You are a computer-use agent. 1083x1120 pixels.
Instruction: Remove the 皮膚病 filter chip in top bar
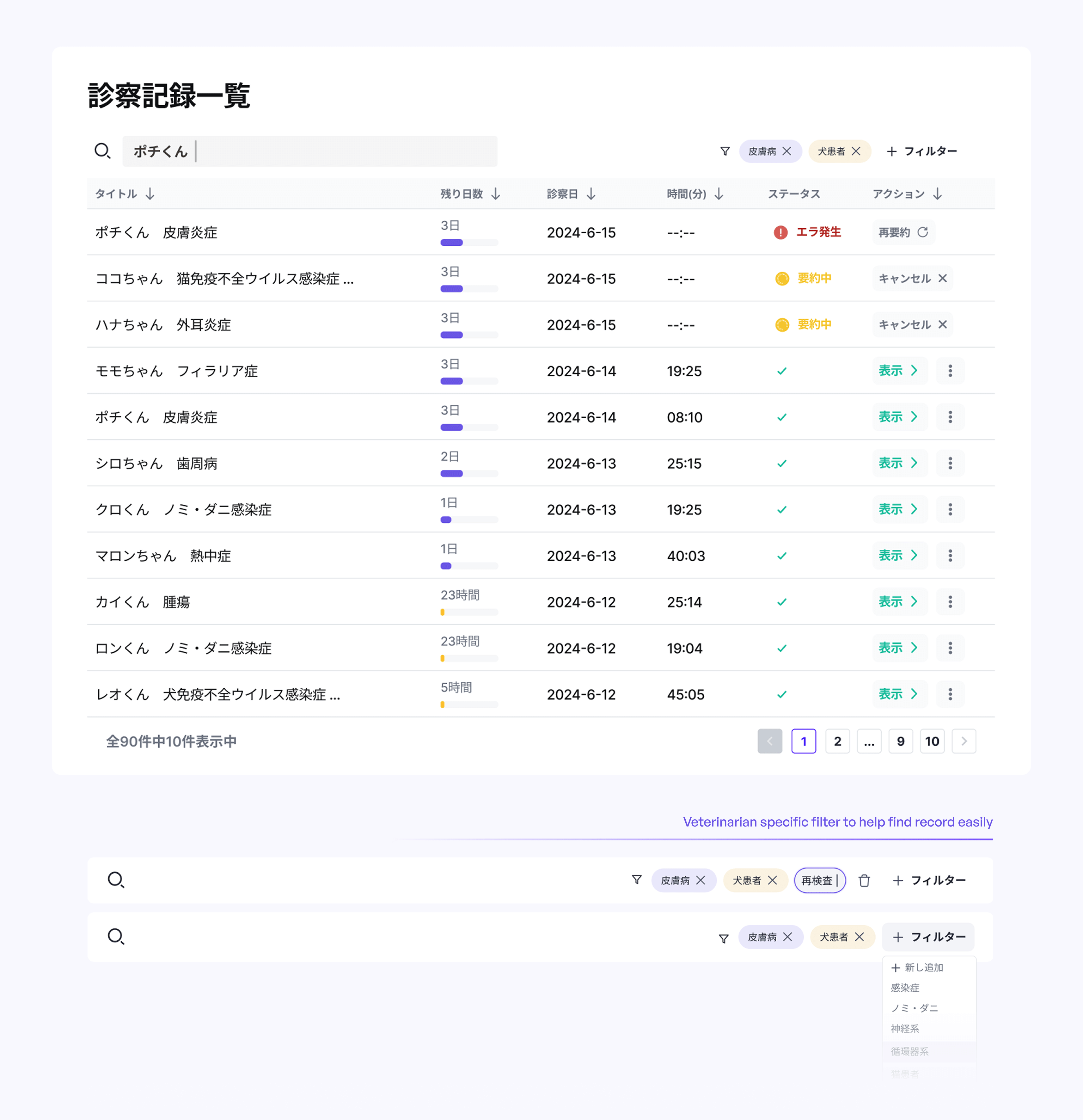pos(786,151)
